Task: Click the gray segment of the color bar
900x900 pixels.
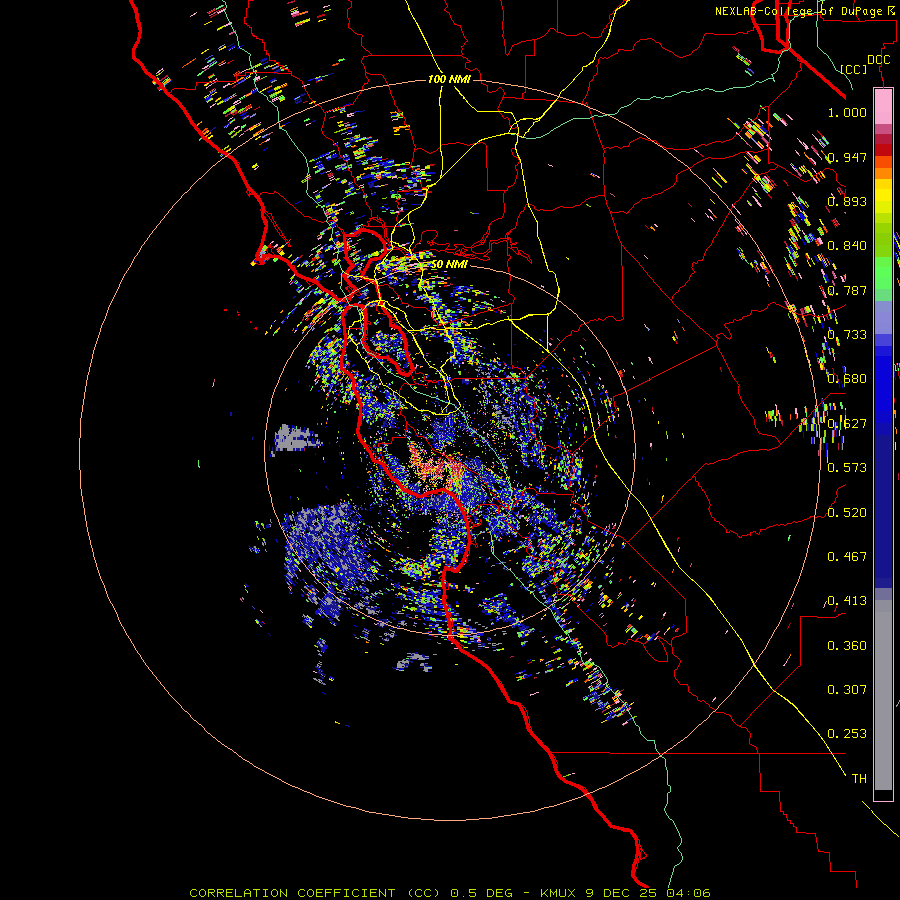Action: 883,695
